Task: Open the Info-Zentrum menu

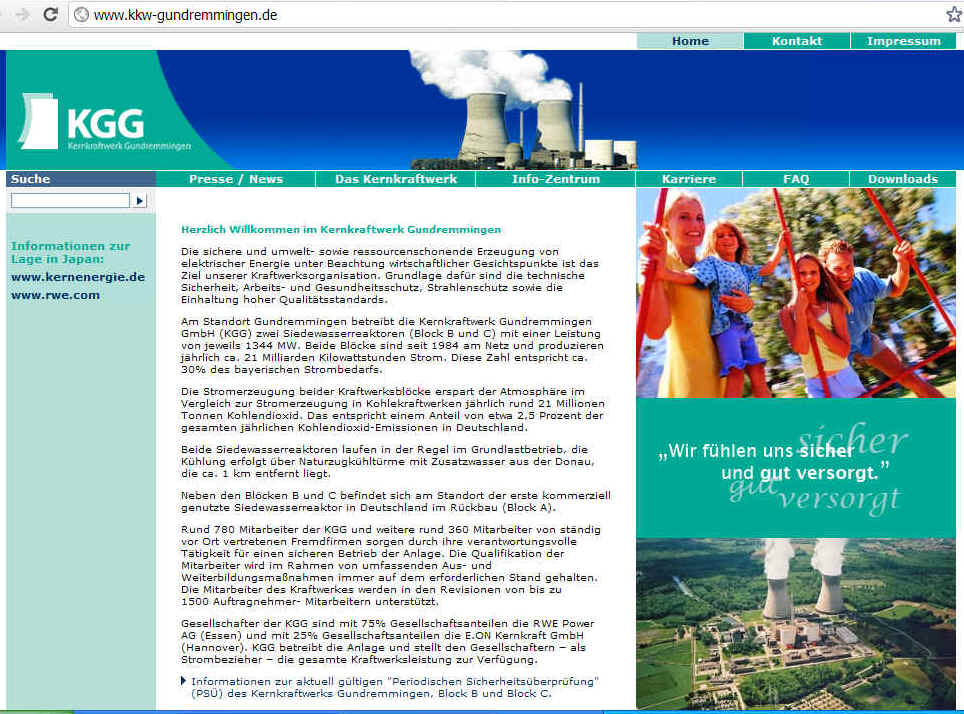Action: (556, 179)
